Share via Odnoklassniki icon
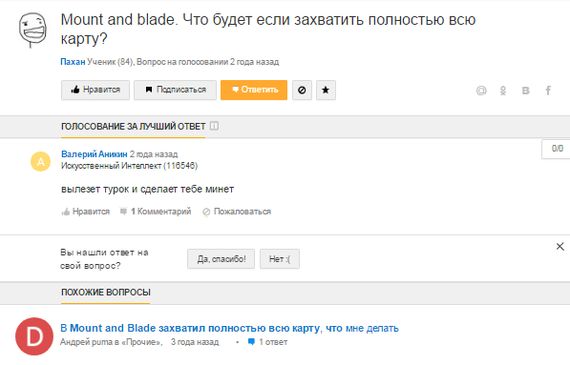570x365 pixels. pos(503,90)
